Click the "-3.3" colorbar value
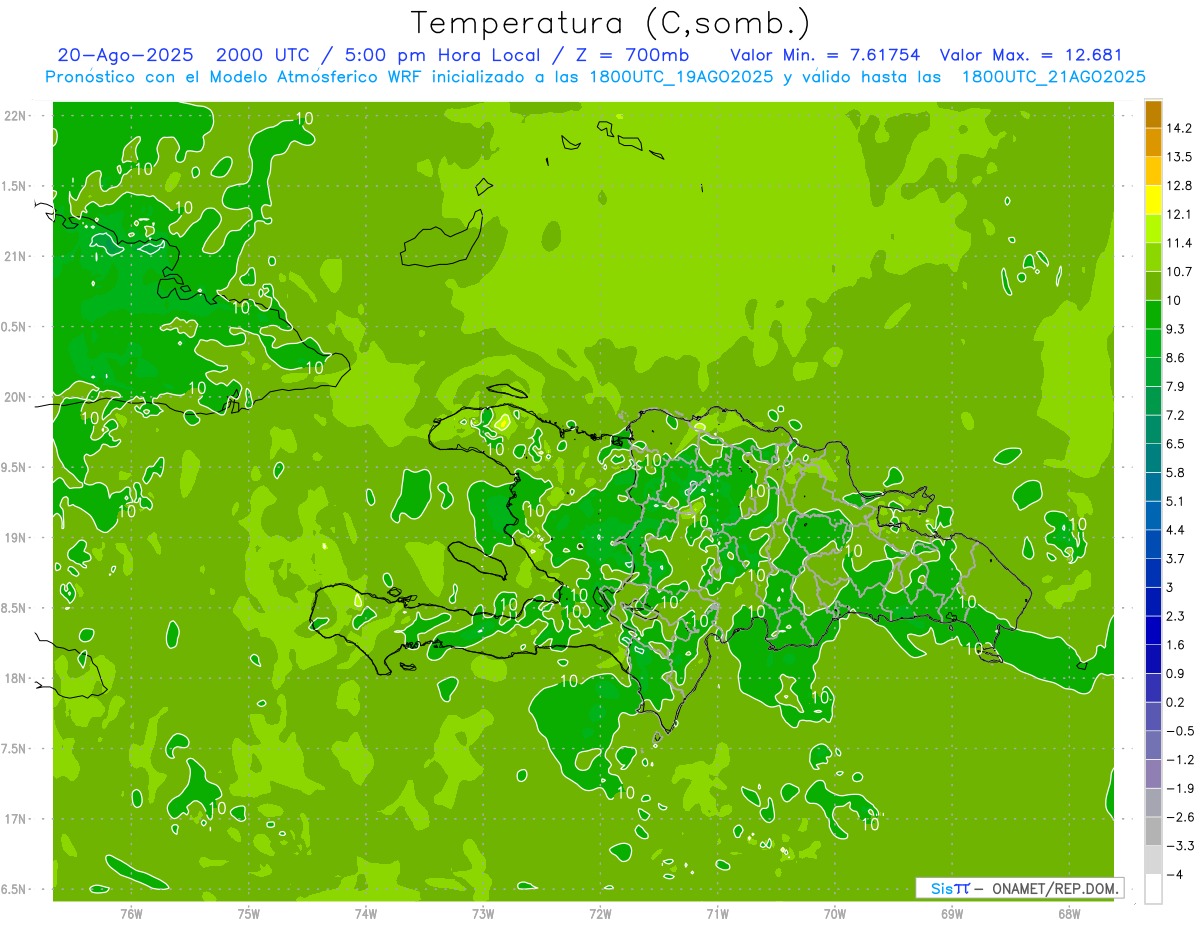 tap(1181, 846)
